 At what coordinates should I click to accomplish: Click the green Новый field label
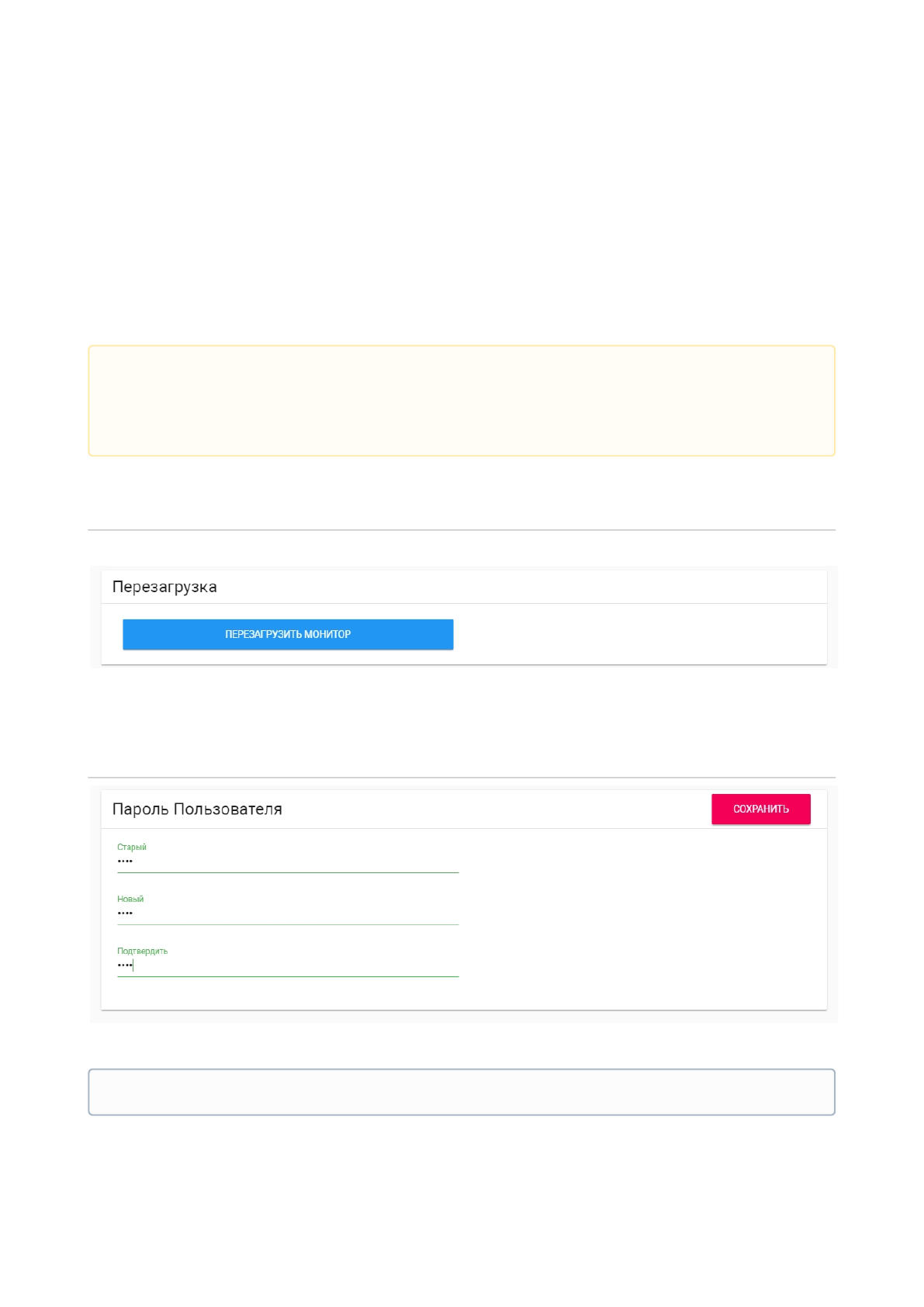click(130, 899)
